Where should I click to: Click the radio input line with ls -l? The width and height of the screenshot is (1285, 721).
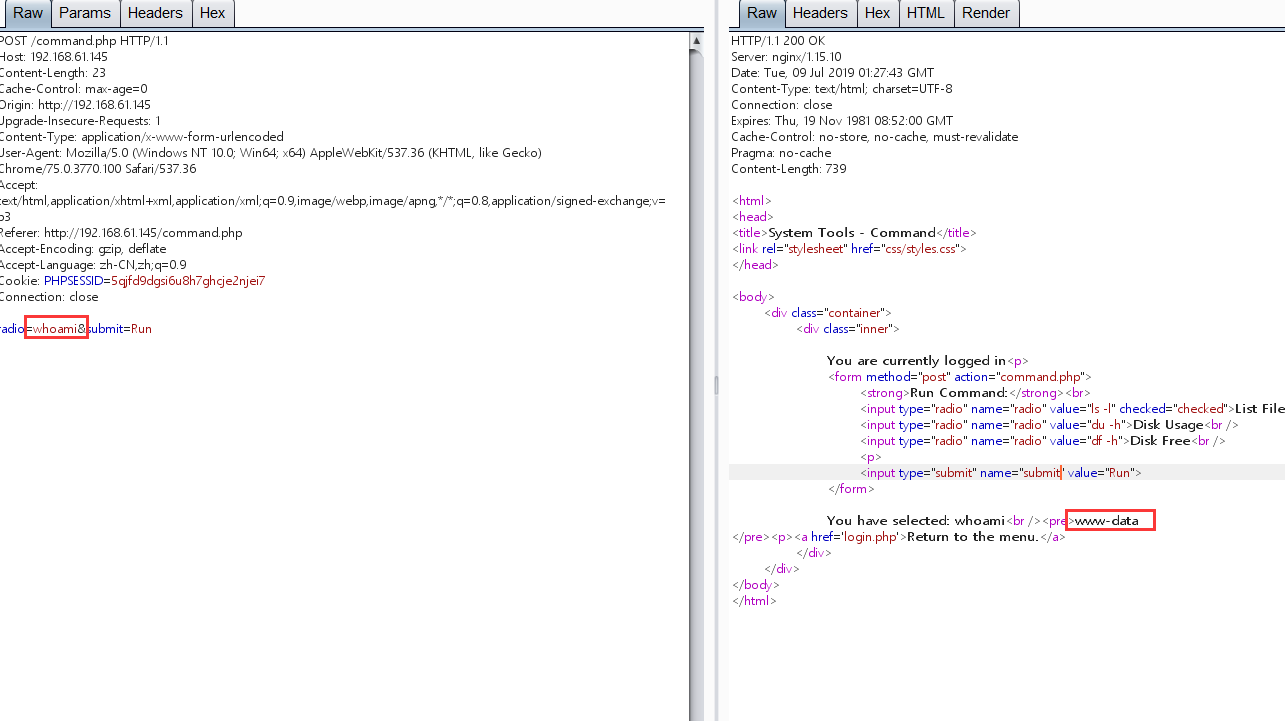click(x=1072, y=409)
